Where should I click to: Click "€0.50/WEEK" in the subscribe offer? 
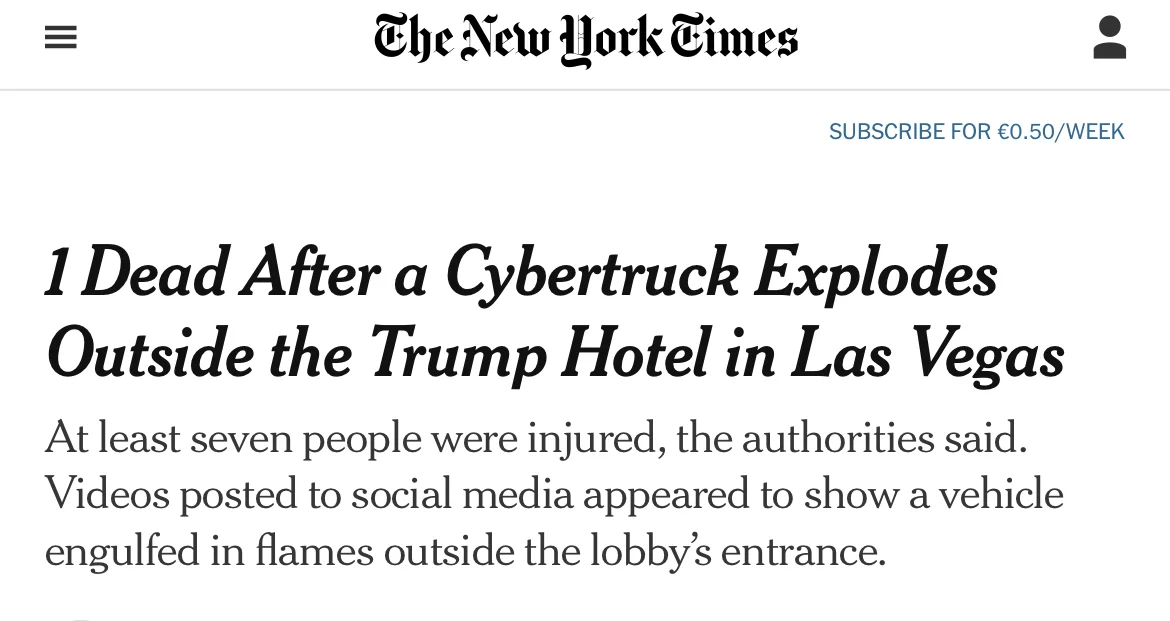pos(1061,132)
